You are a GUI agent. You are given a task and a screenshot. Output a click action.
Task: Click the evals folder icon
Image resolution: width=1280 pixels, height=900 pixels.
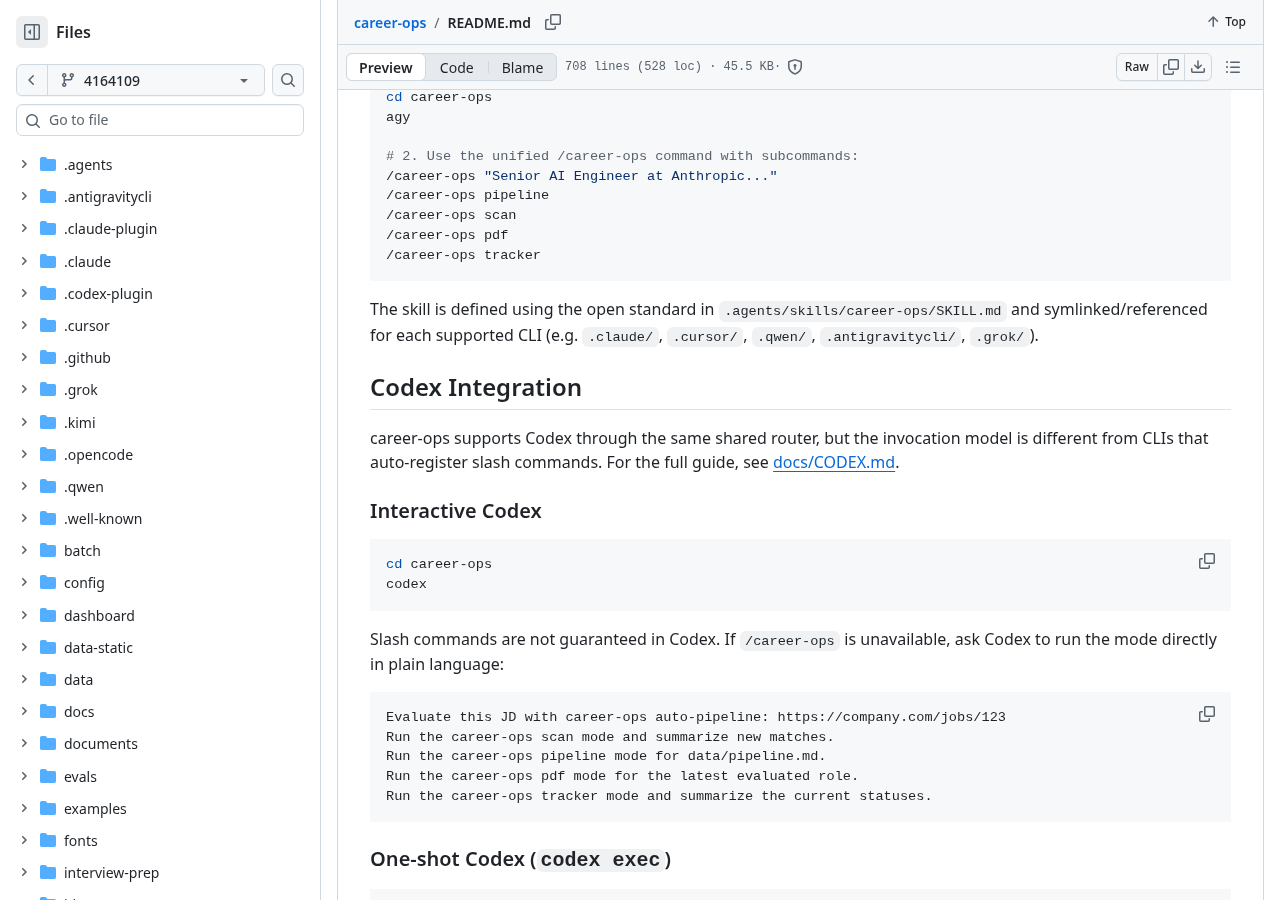[x=48, y=776]
